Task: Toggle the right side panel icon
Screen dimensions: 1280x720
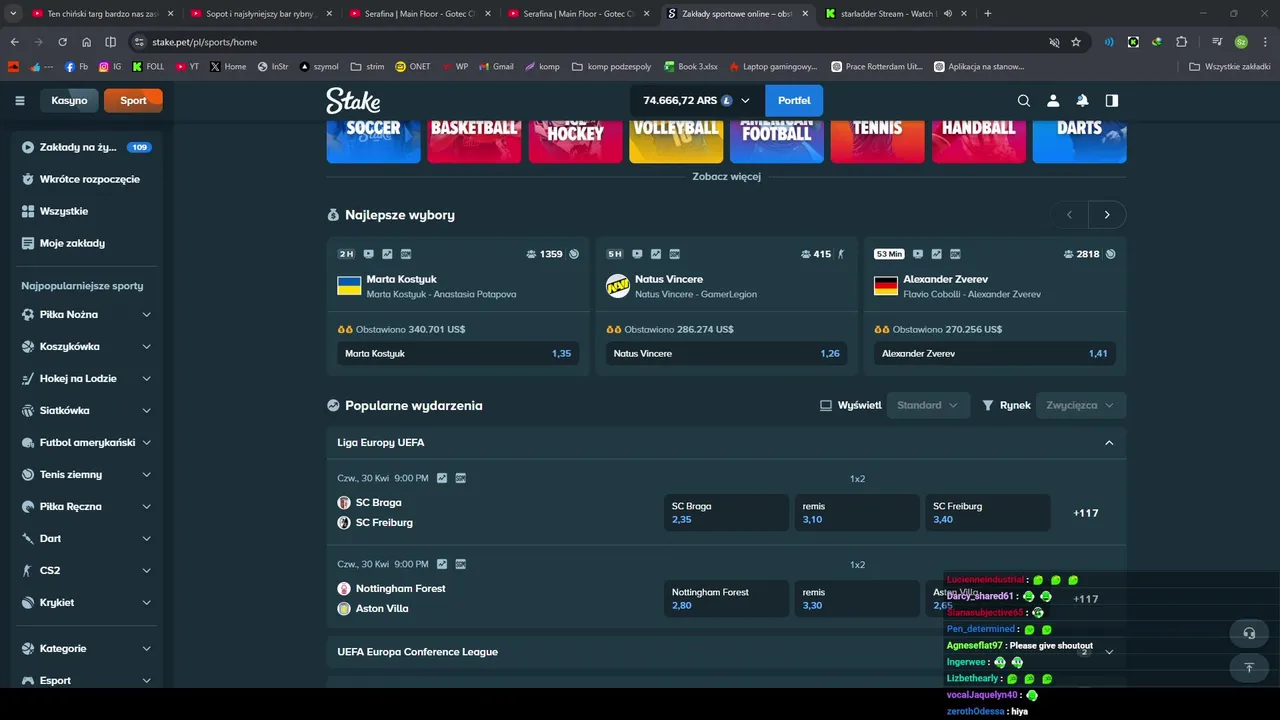Action: 1111,100
